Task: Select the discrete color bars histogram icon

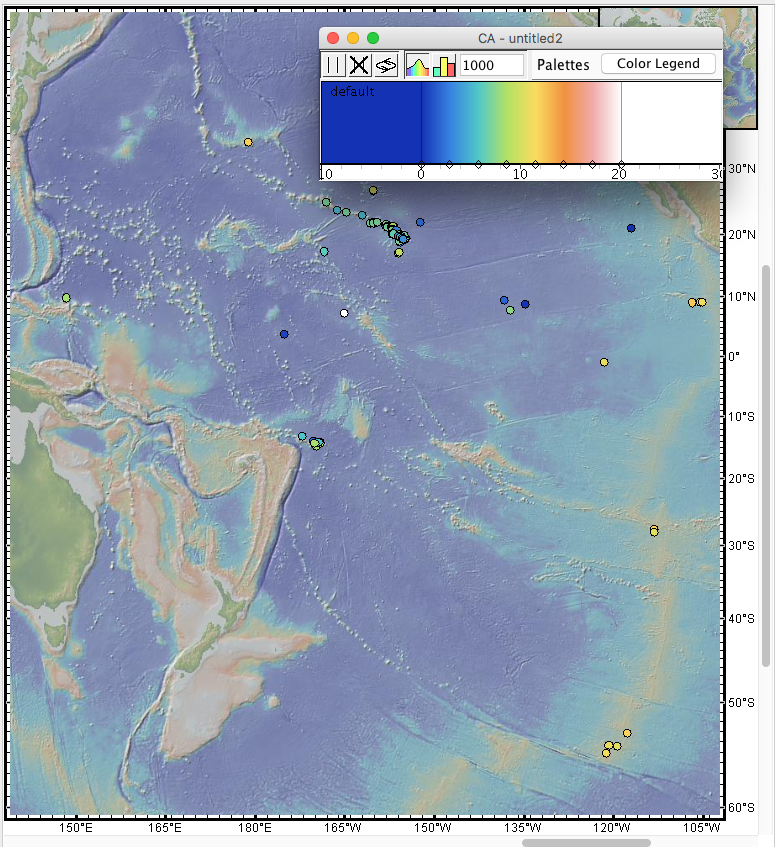Action: coord(444,65)
